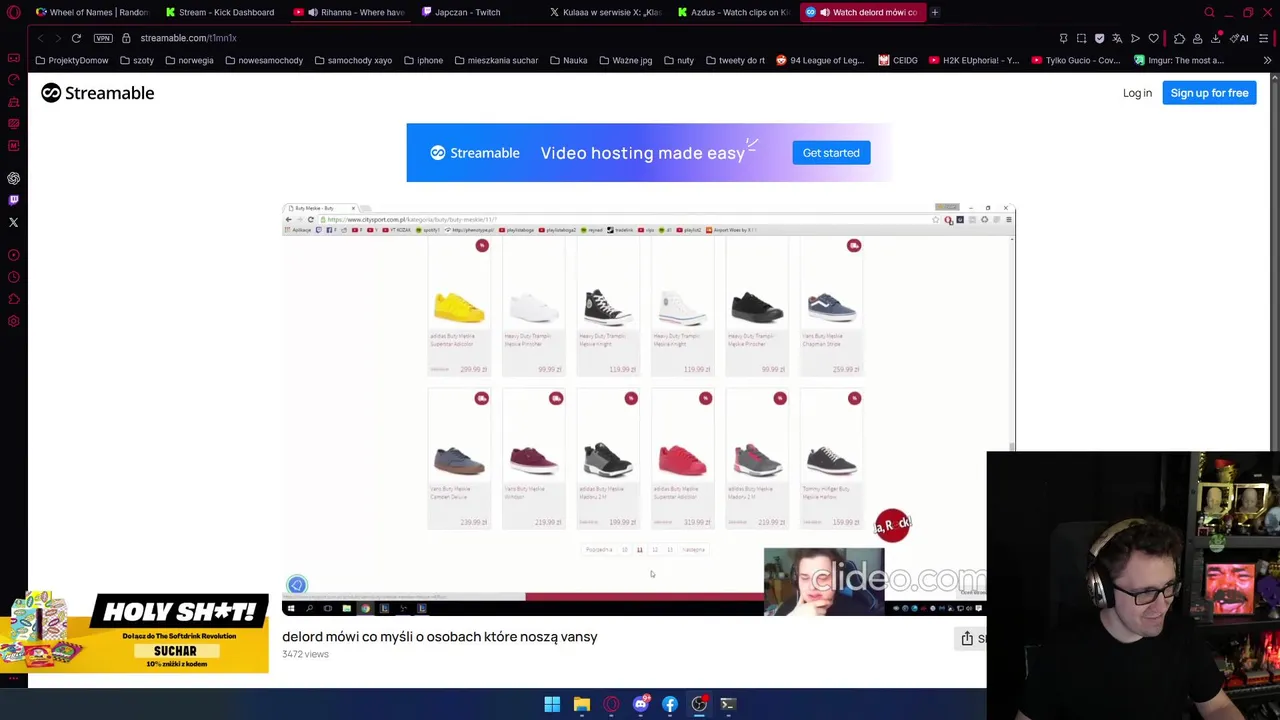Open Windows Start menu
The width and height of the screenshot is (1280, 720).
(552, 704)
